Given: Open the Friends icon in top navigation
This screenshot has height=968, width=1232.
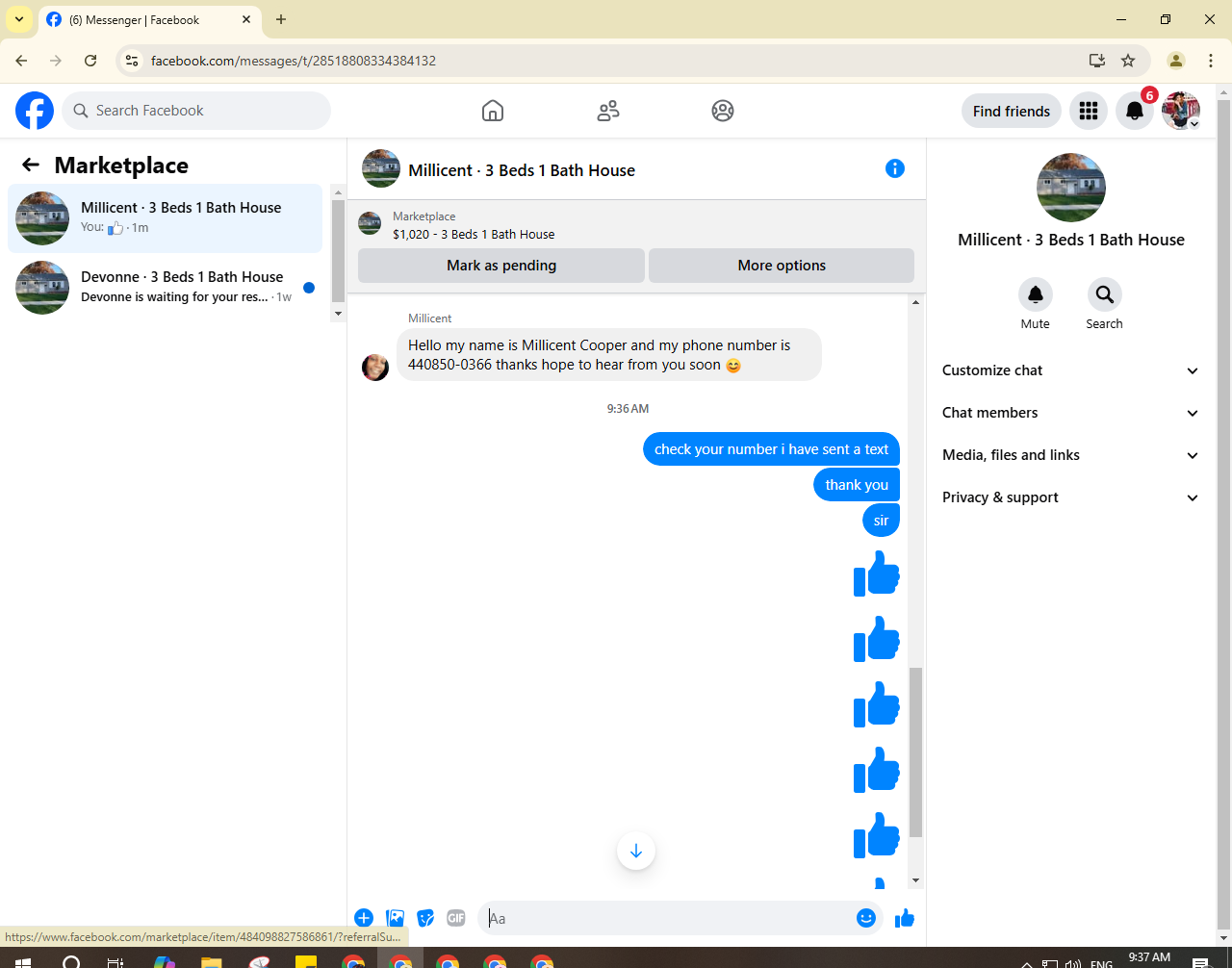Looking at the screenshot, I should pos(608,111).
